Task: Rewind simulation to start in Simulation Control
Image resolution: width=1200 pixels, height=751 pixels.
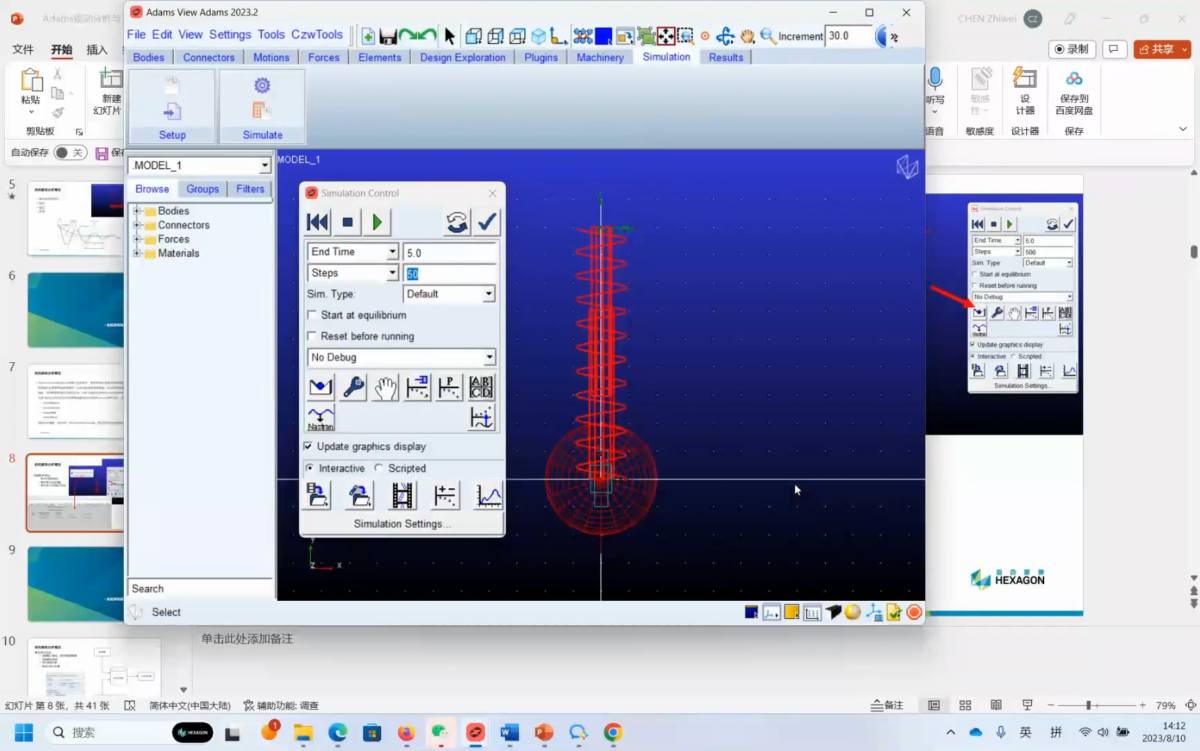Action: pyautogui.click(x=317, y=222)
